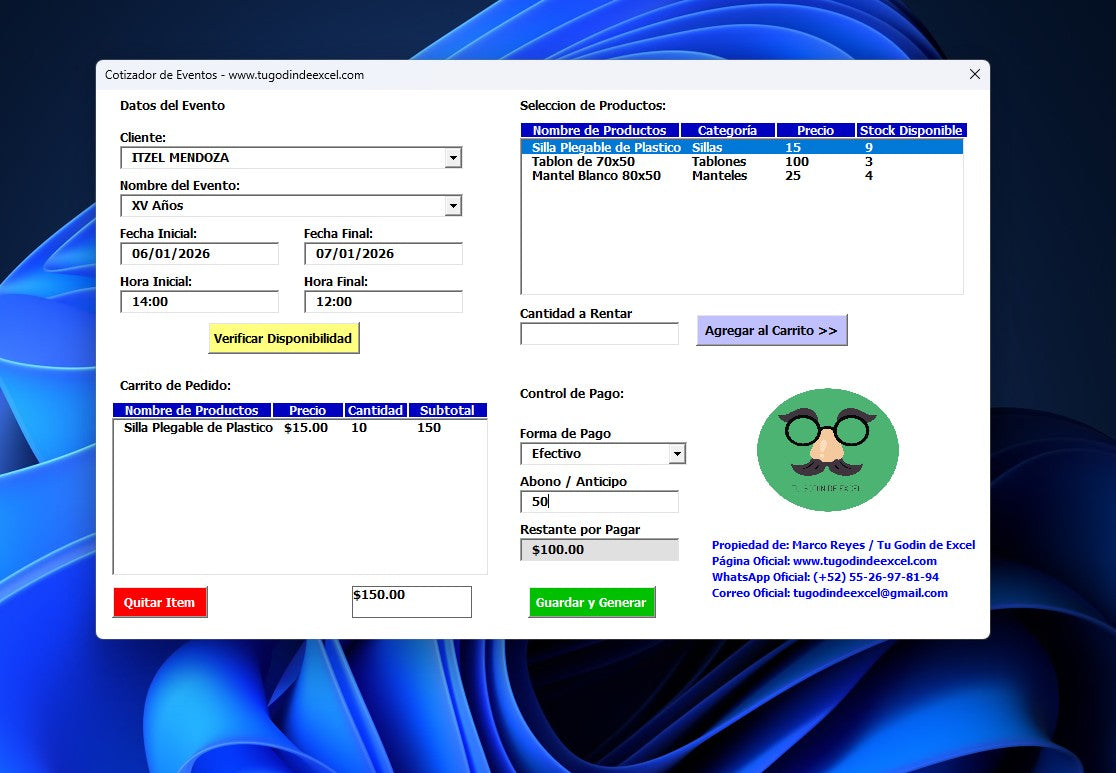Viewport: 1116px width, 773px height.
Task: Focus the Hora Final time field
Action: (383, 302)
